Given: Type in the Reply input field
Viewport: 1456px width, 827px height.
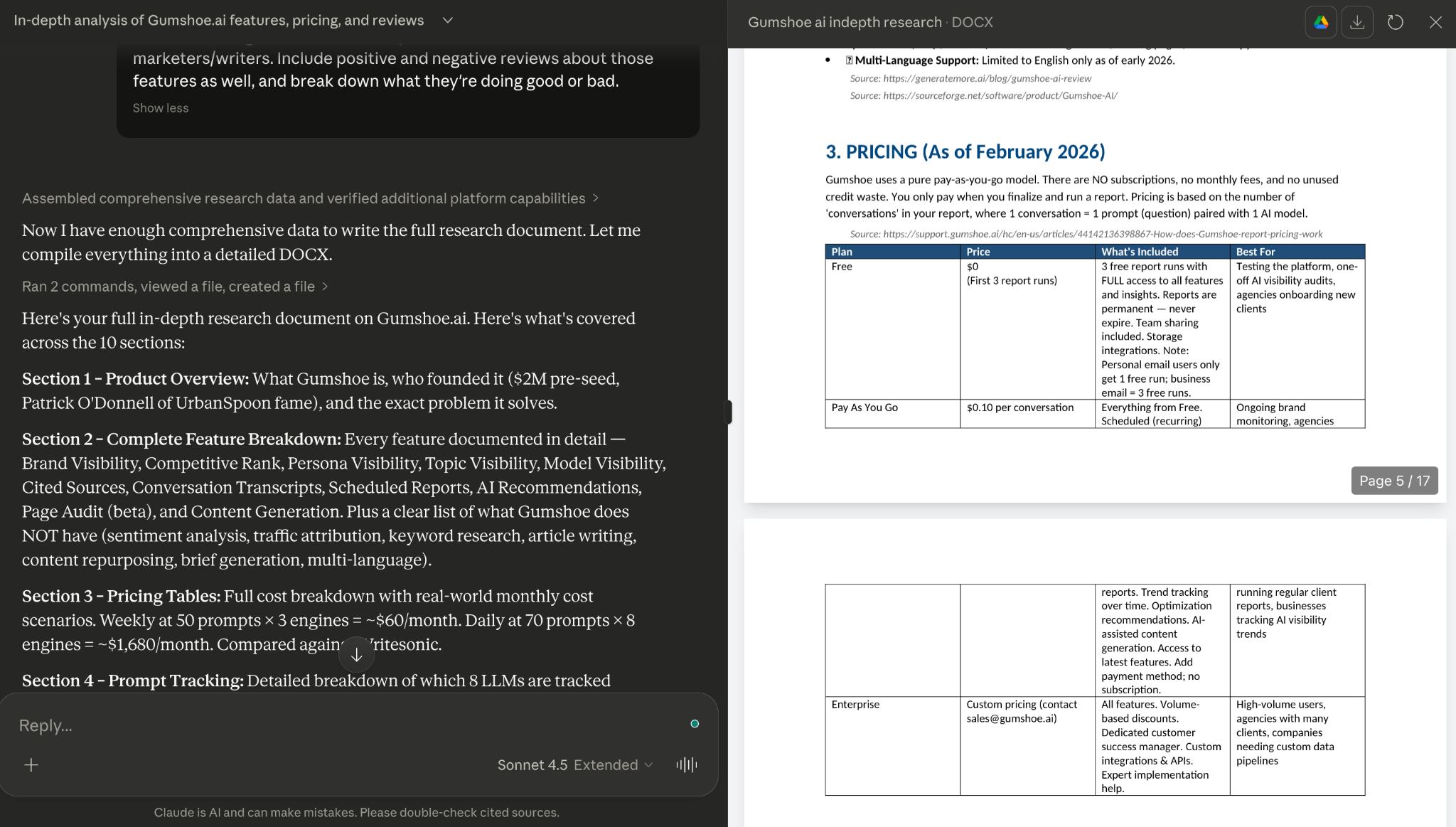Looking at the screenshot, I should [341, 725].
